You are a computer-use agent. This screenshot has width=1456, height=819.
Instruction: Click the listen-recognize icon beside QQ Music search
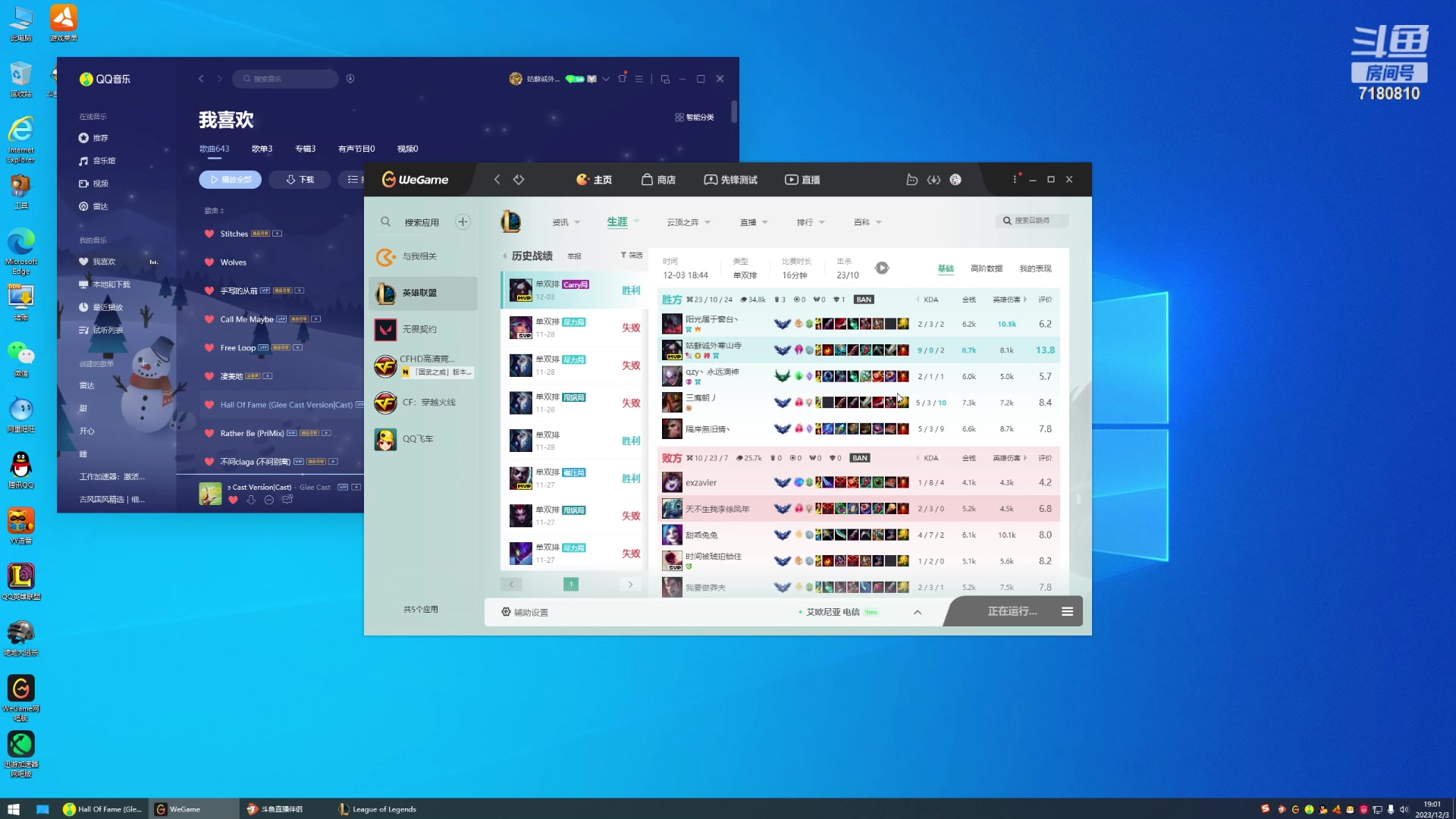click(x=350, y=79)
